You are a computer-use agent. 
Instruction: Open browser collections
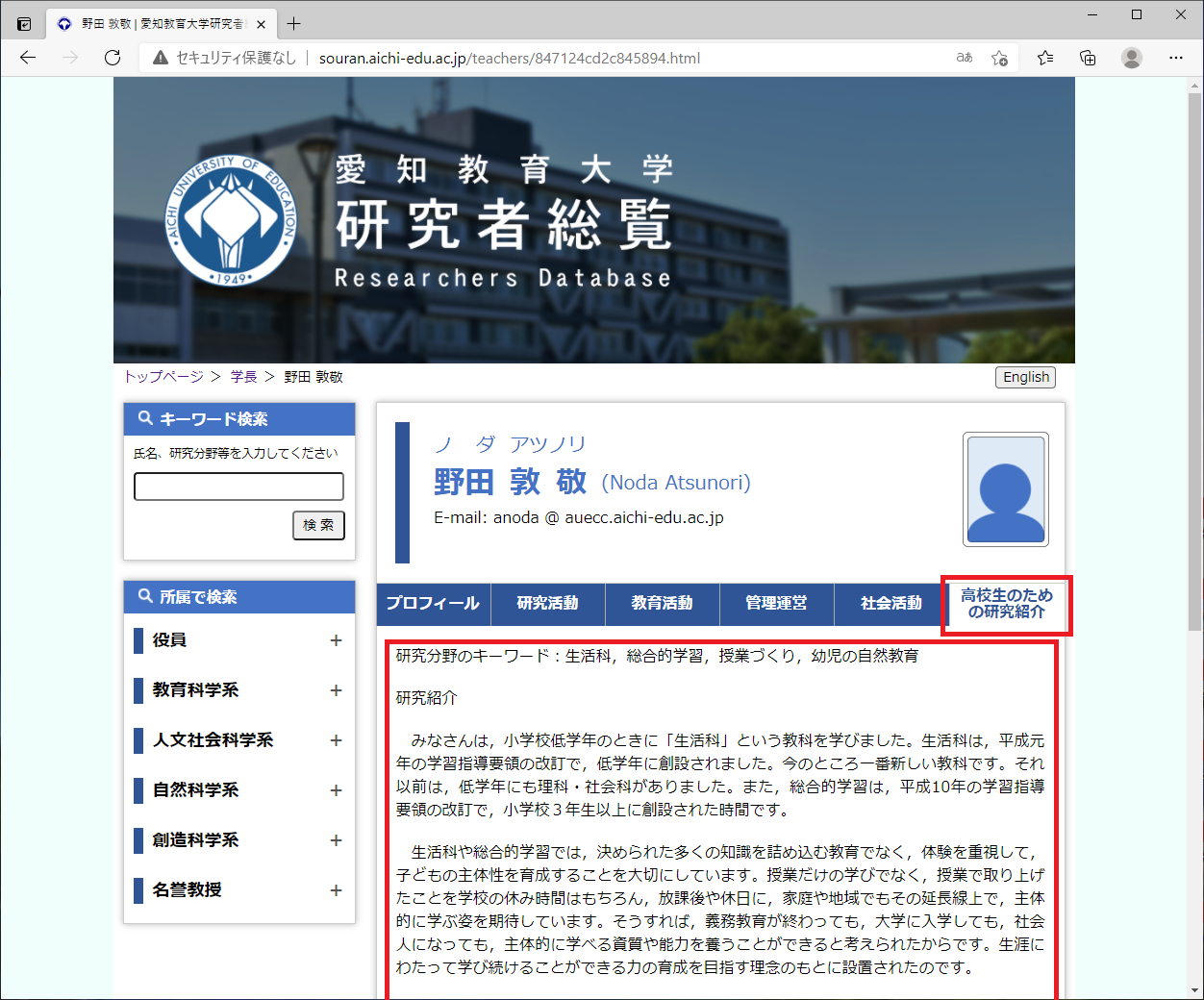(1088, 58)
